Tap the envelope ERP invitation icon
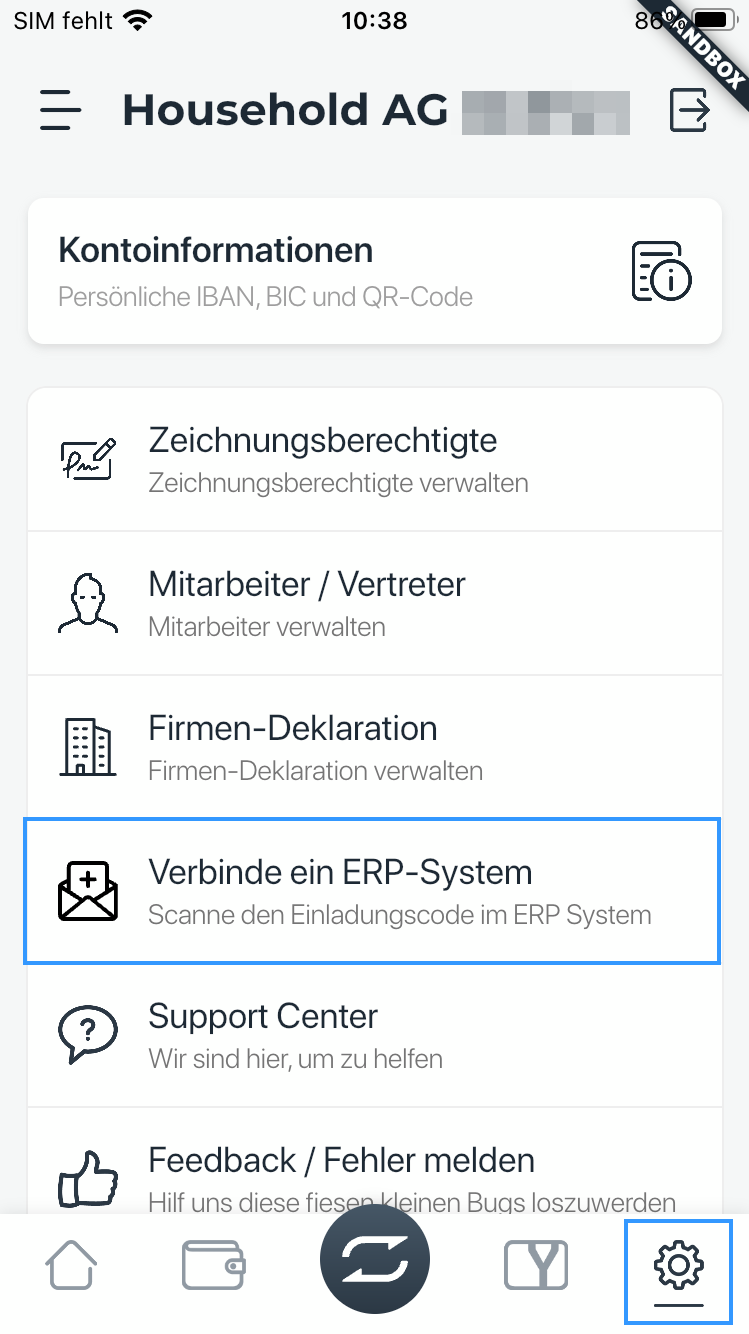 click(88, 892)
